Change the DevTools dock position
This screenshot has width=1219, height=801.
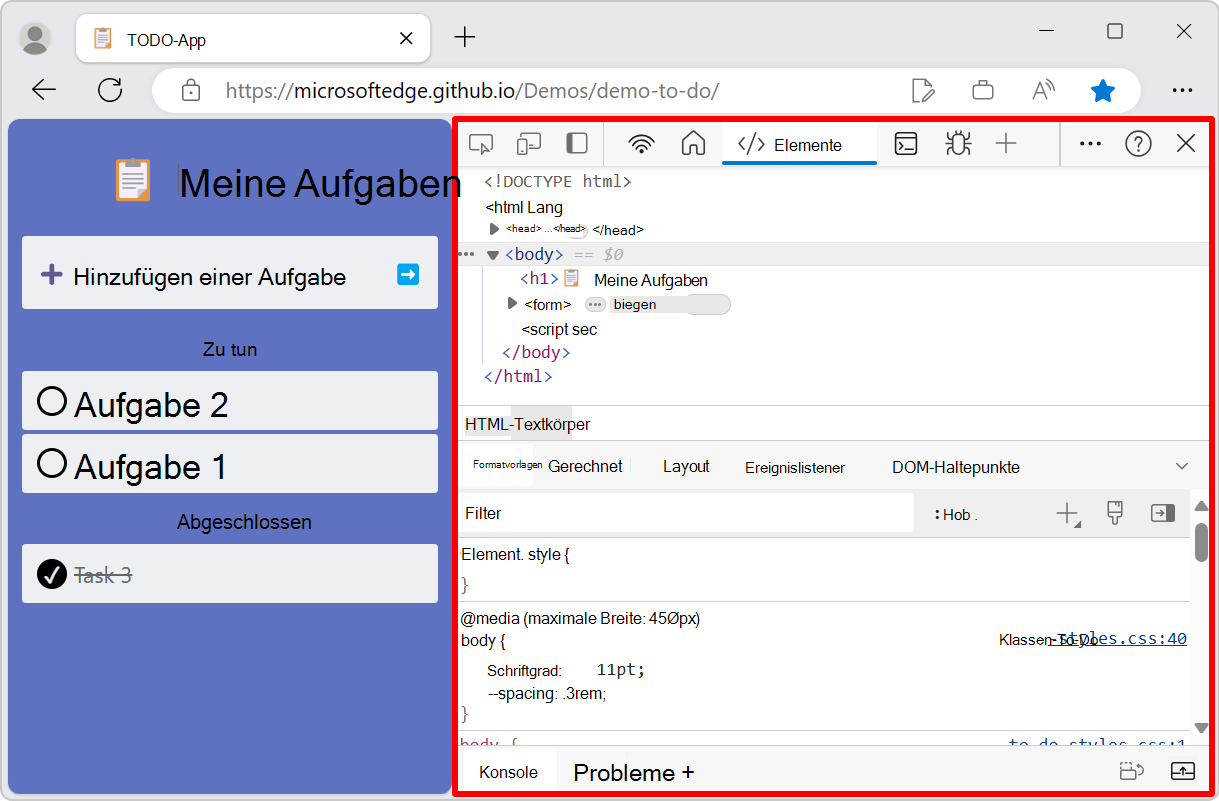click(x=576, y=143)
